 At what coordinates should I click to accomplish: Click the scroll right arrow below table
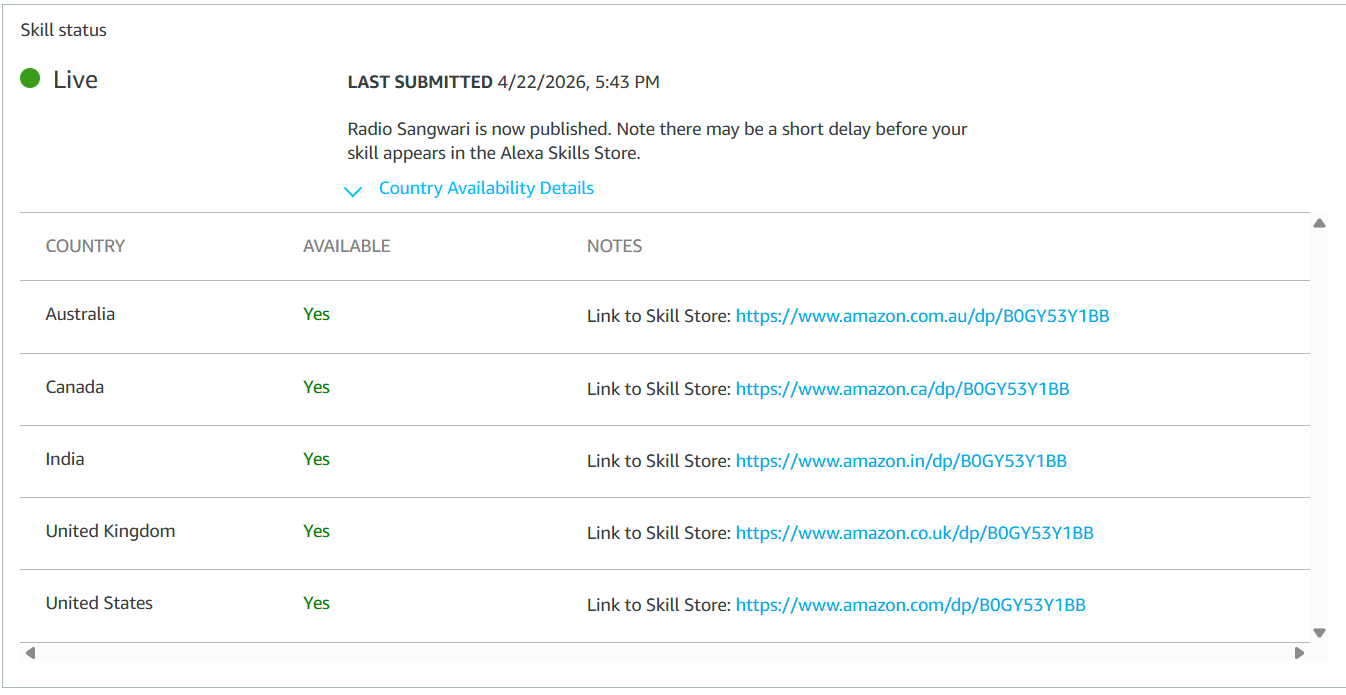tap(1299, 653)
